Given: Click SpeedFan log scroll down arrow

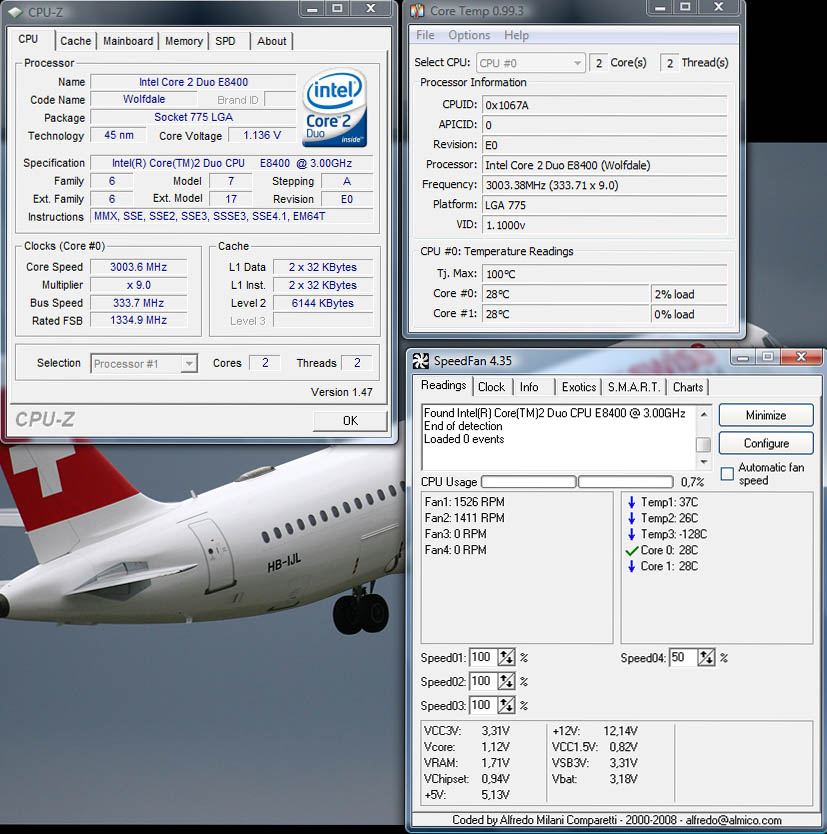Looking at the screenshot, I should click(704, 462).
